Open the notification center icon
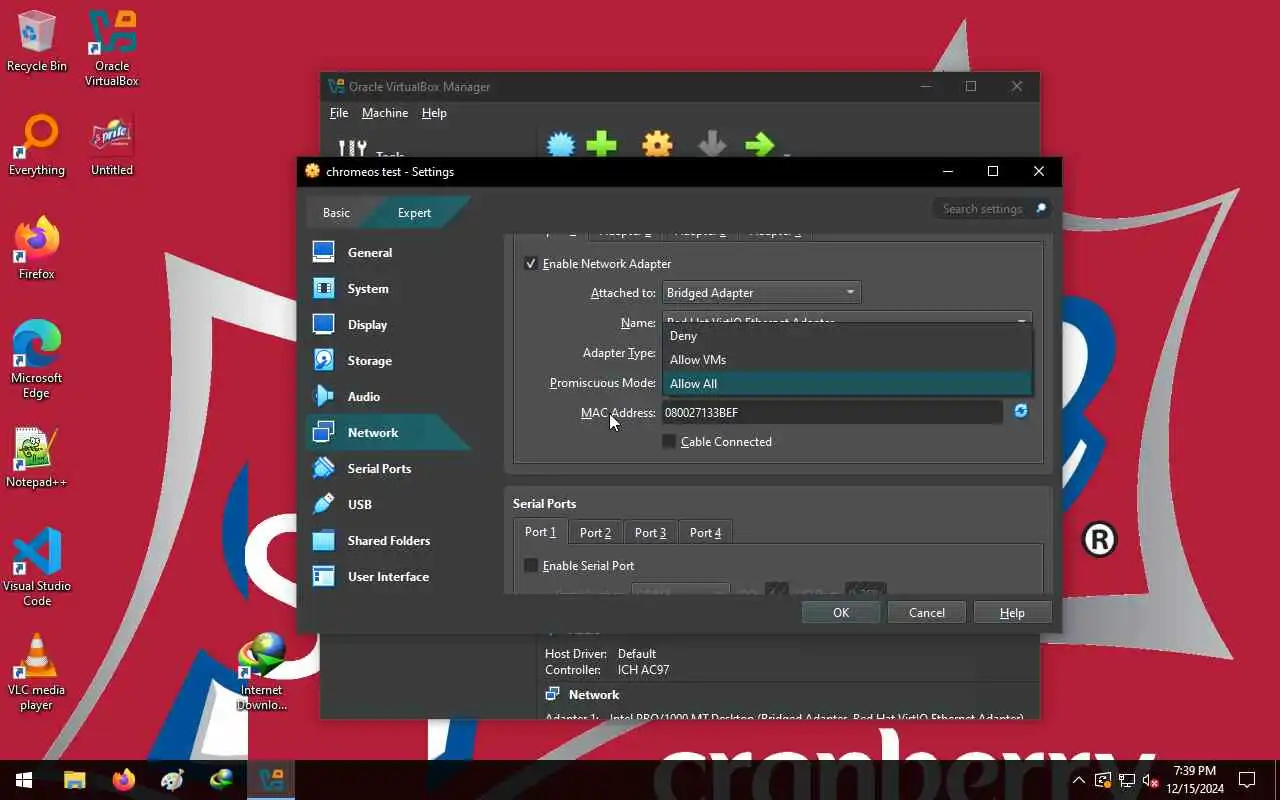 (x=1247, y=780)
